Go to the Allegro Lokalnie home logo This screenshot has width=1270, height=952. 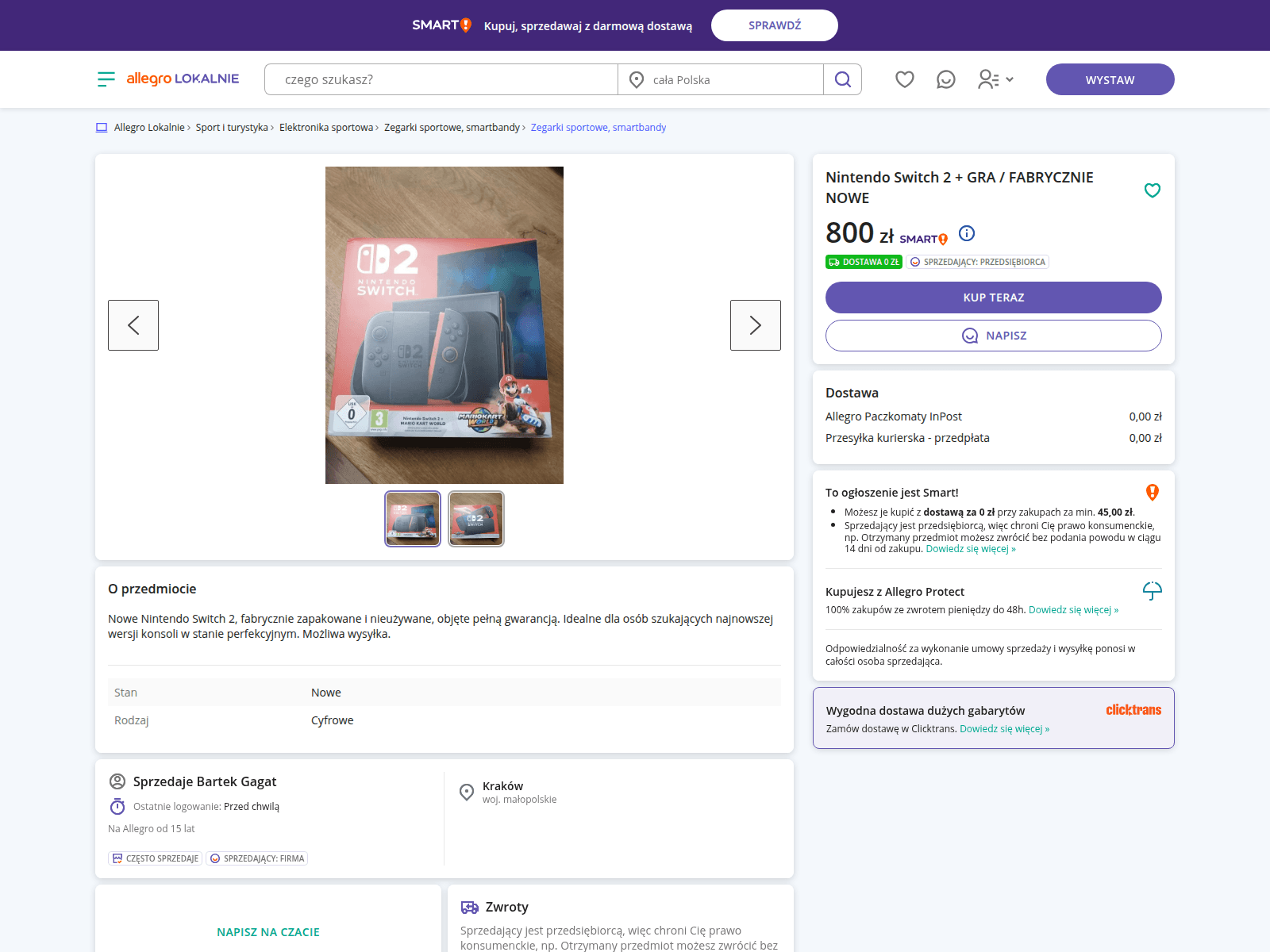(x=183, y=79)
